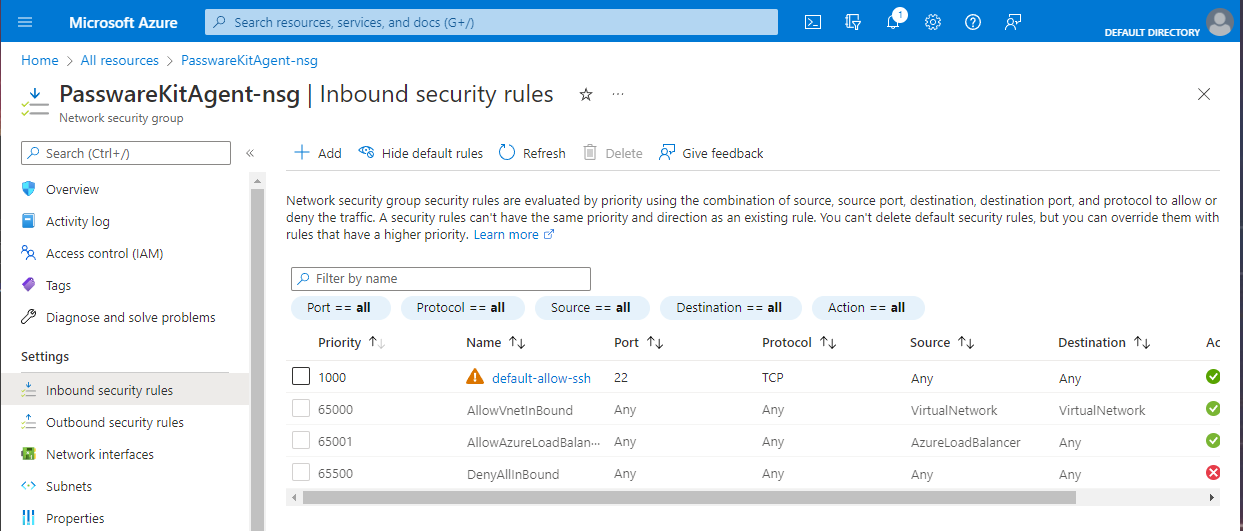Click the top bar feedback icon
The width and height of the screenshot is (1243, 531).
[x=1013, y=22]
